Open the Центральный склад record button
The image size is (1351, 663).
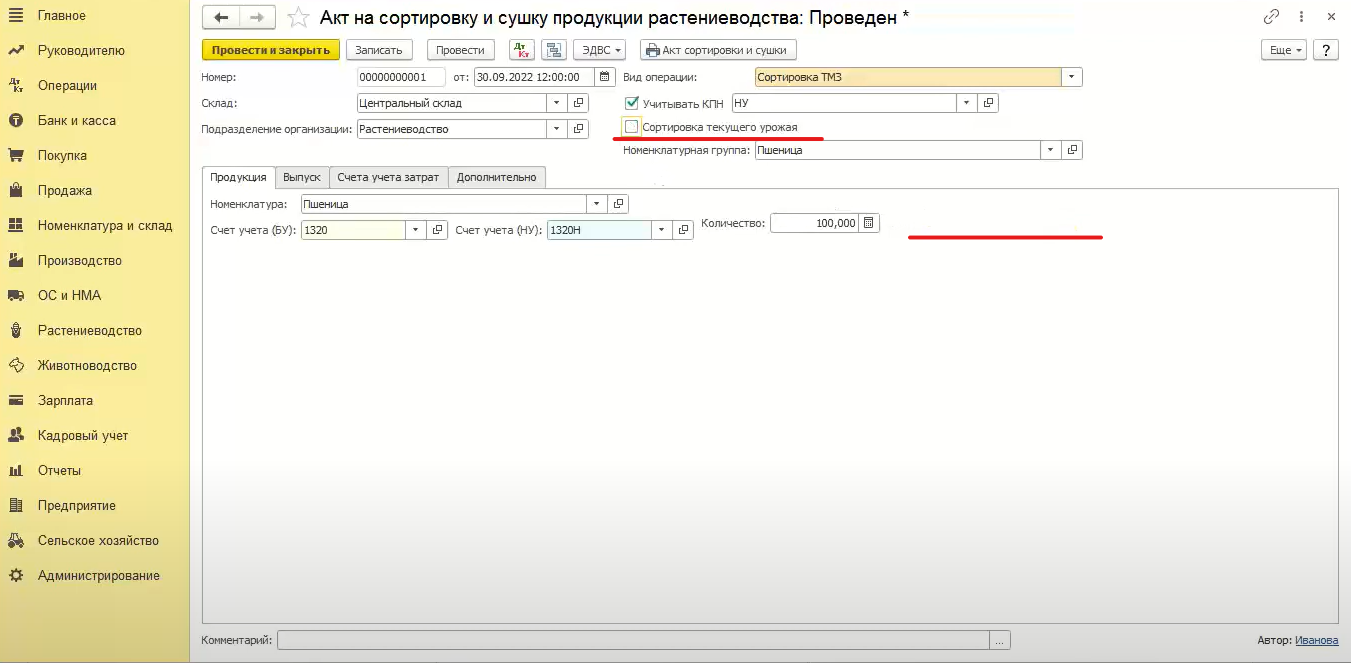578,103
